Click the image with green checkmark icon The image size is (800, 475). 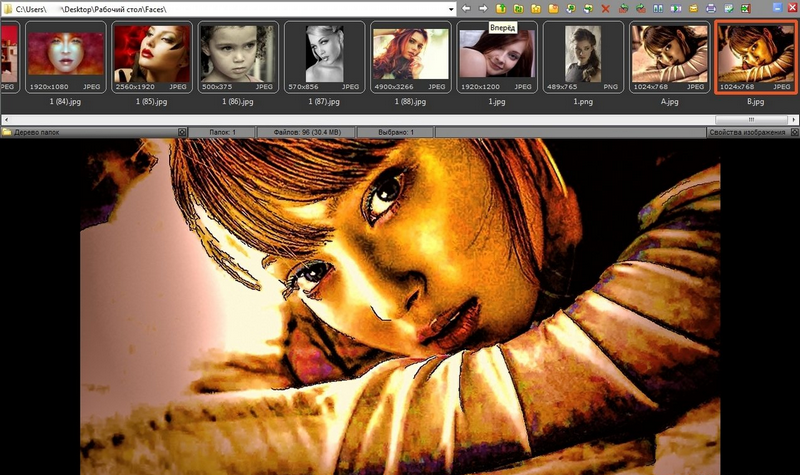729,8
